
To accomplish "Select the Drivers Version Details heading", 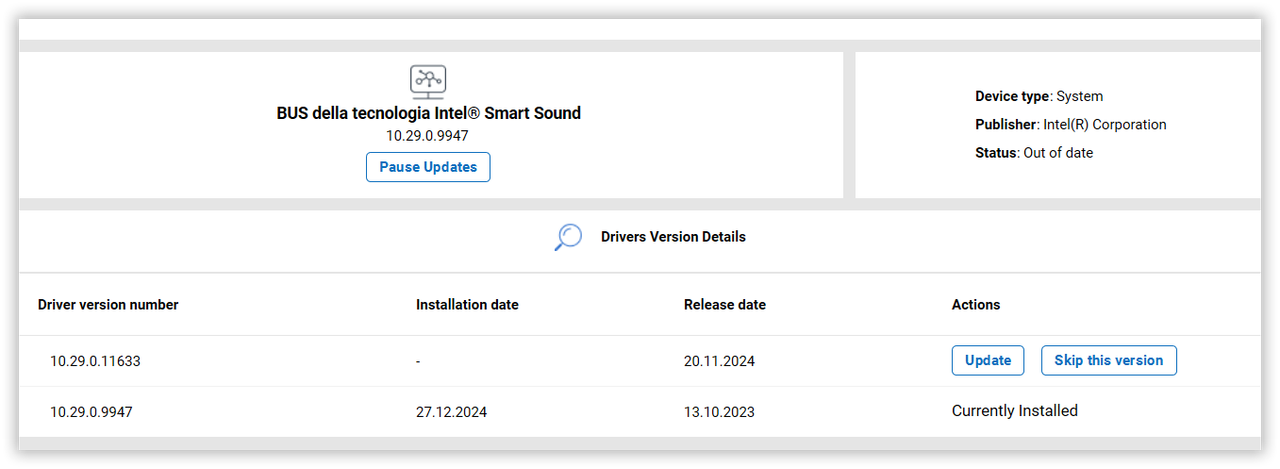I will click(673, 237).
